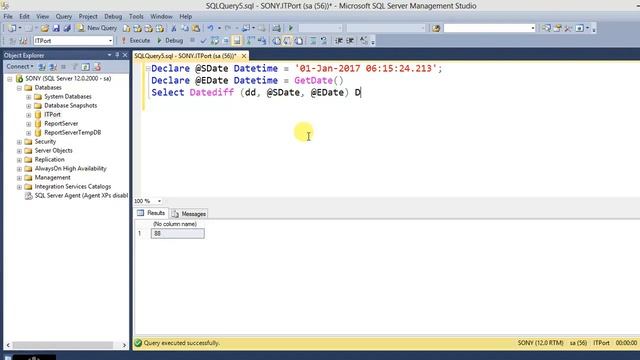Expand the Security folder

pyautogui.click(x=19, y=142)
